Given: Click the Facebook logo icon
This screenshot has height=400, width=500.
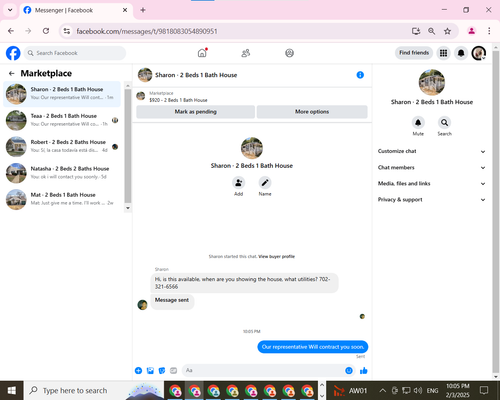Looking at the screenshot, I should 13,53.
